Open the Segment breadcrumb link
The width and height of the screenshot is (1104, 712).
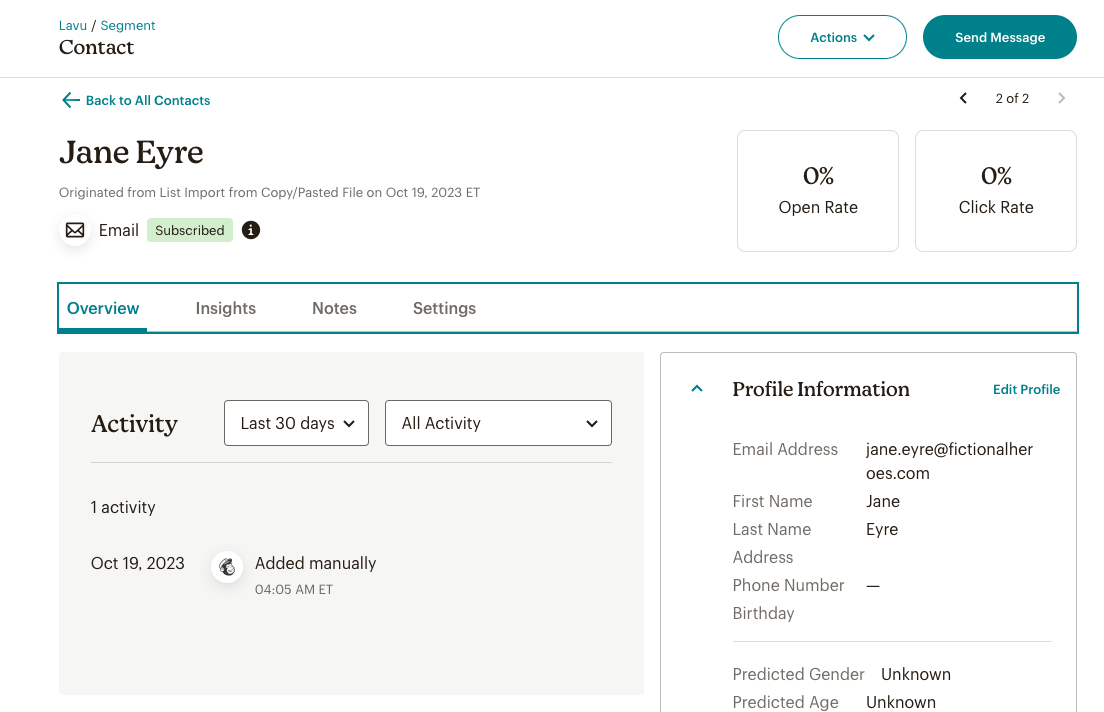127,25
